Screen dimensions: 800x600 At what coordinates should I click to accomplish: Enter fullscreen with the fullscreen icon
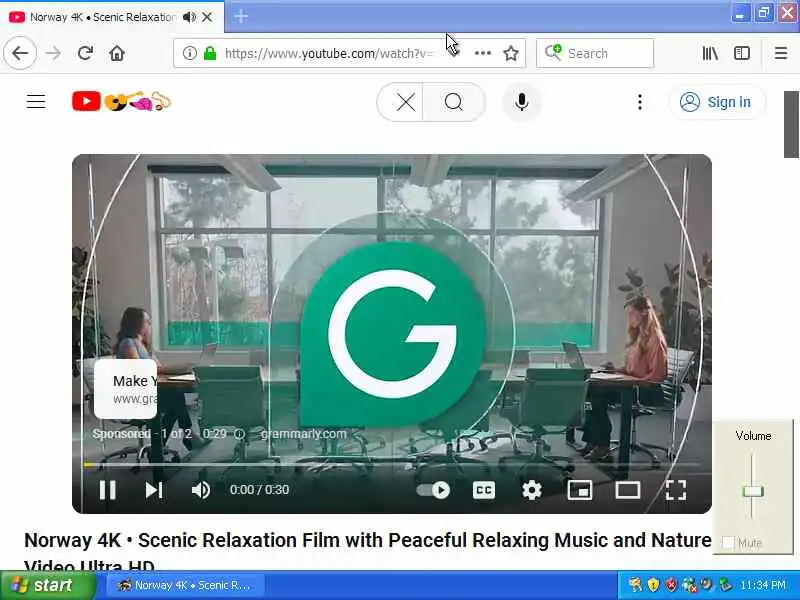(676, 490)
